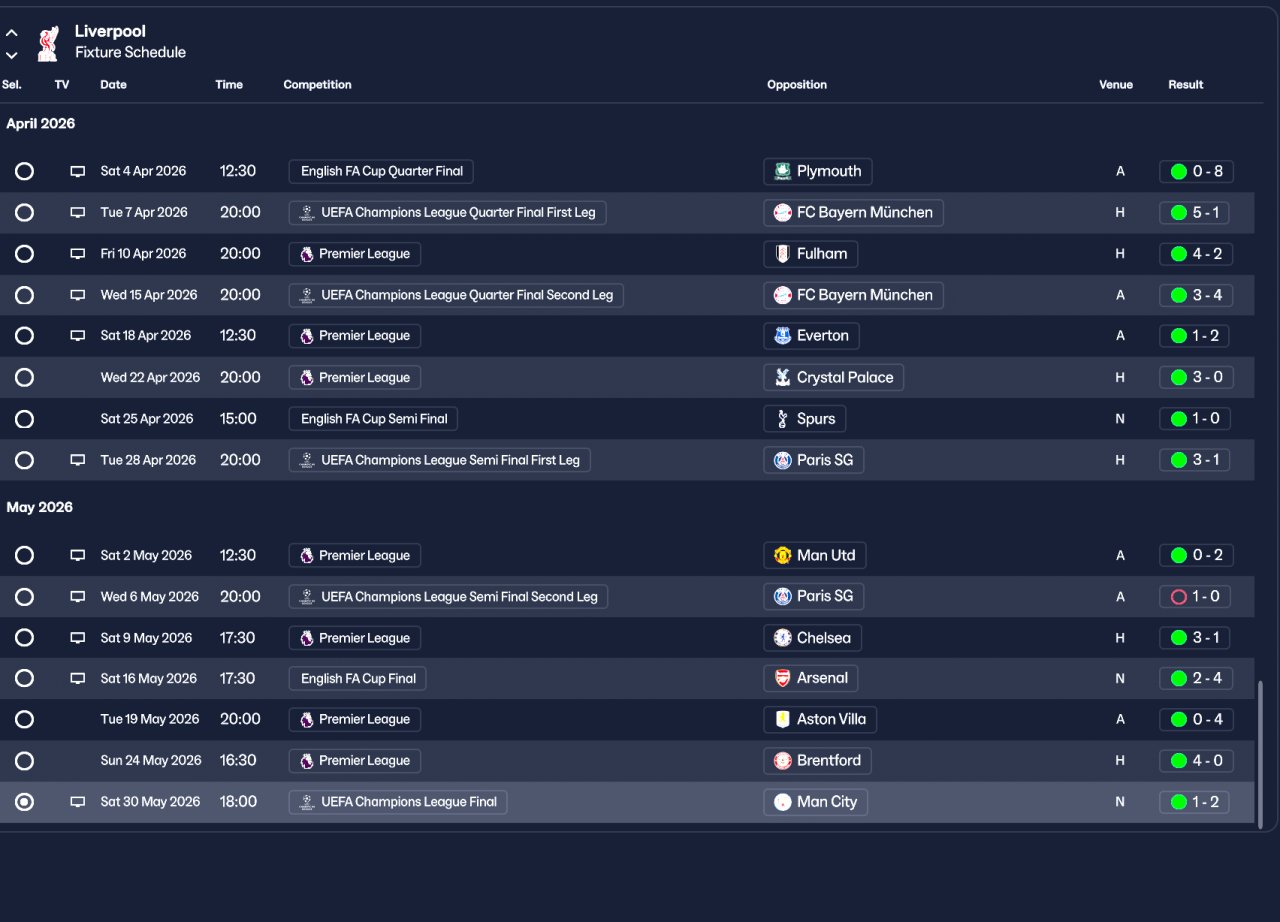Image resolution: width=1280 pixels, height=922 pixels.
Task: Click the TV icon on the Arsenal row
Action: coord(77,678)
